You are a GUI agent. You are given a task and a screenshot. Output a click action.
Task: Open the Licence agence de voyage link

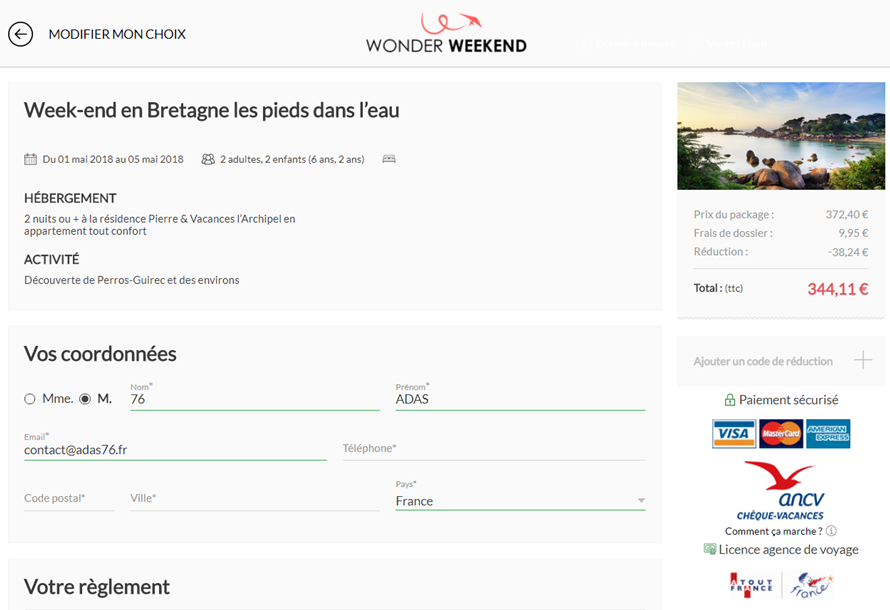pos(788,549)
